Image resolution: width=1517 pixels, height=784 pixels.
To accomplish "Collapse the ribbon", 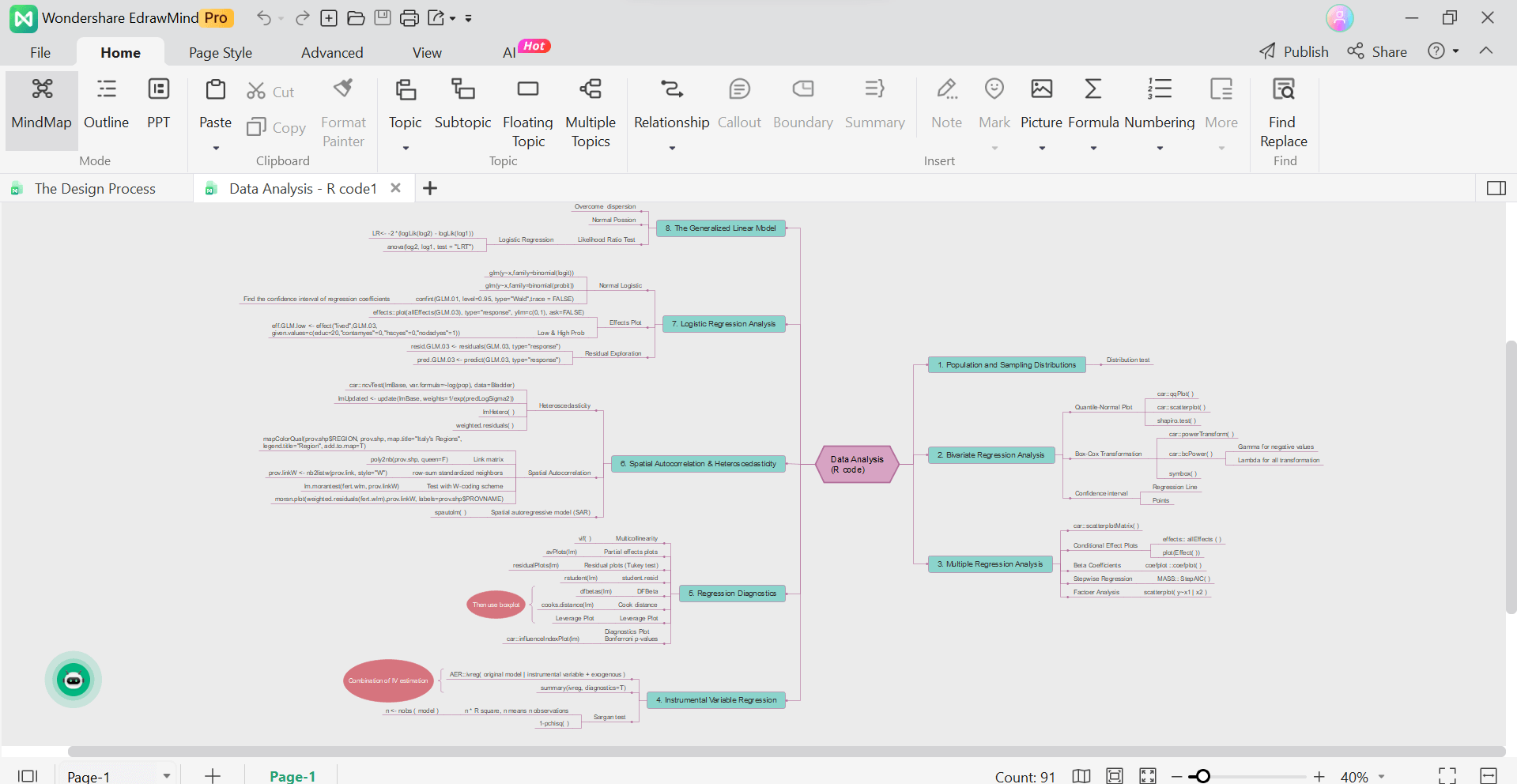I will [x=1486, y=51].
